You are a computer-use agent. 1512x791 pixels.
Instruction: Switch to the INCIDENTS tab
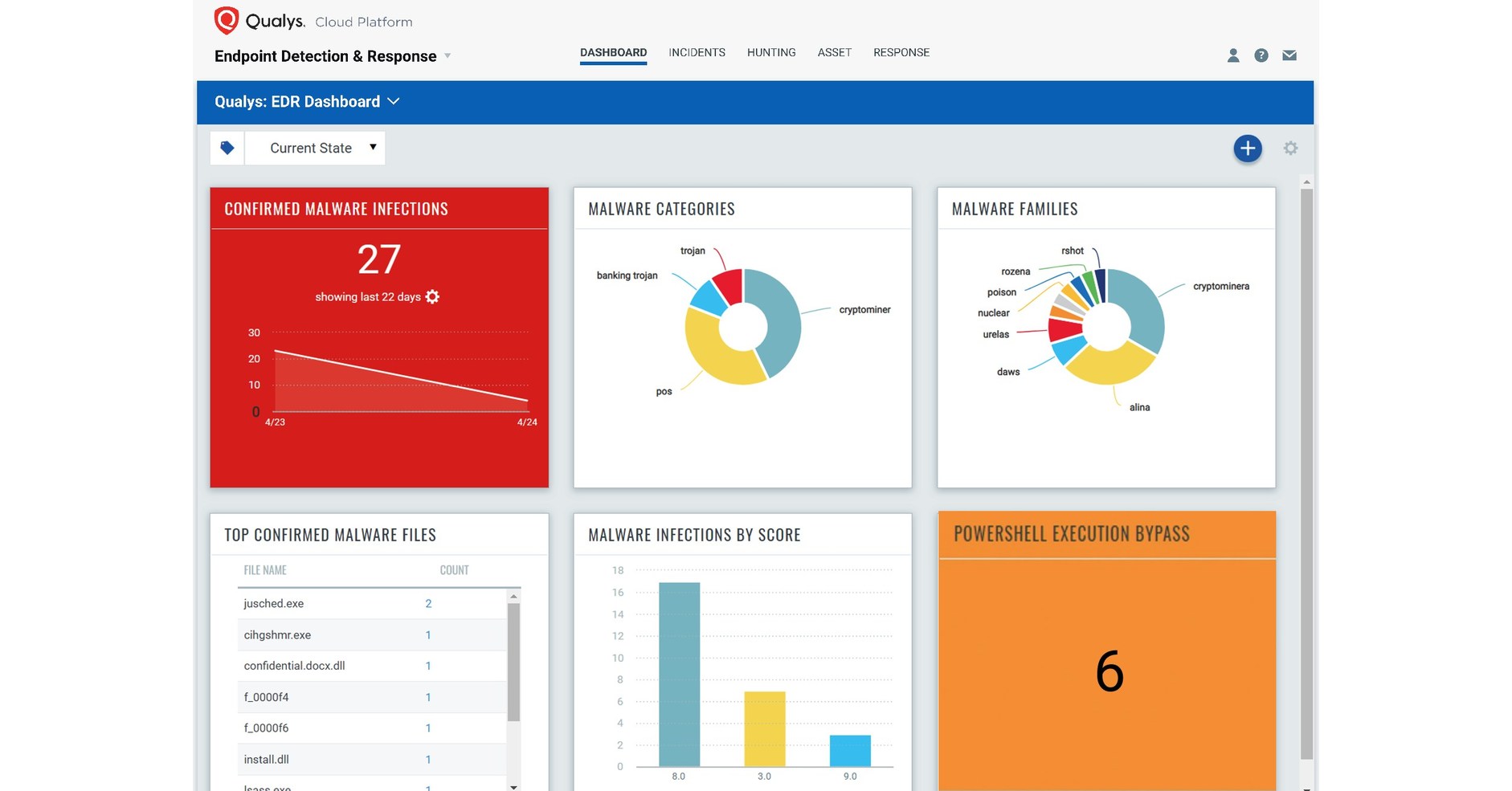(696, 52)
